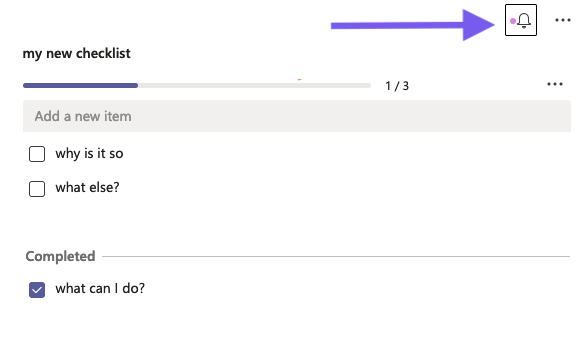
Task: Click the small red mark above progress bar
Action: pos(299,79)
